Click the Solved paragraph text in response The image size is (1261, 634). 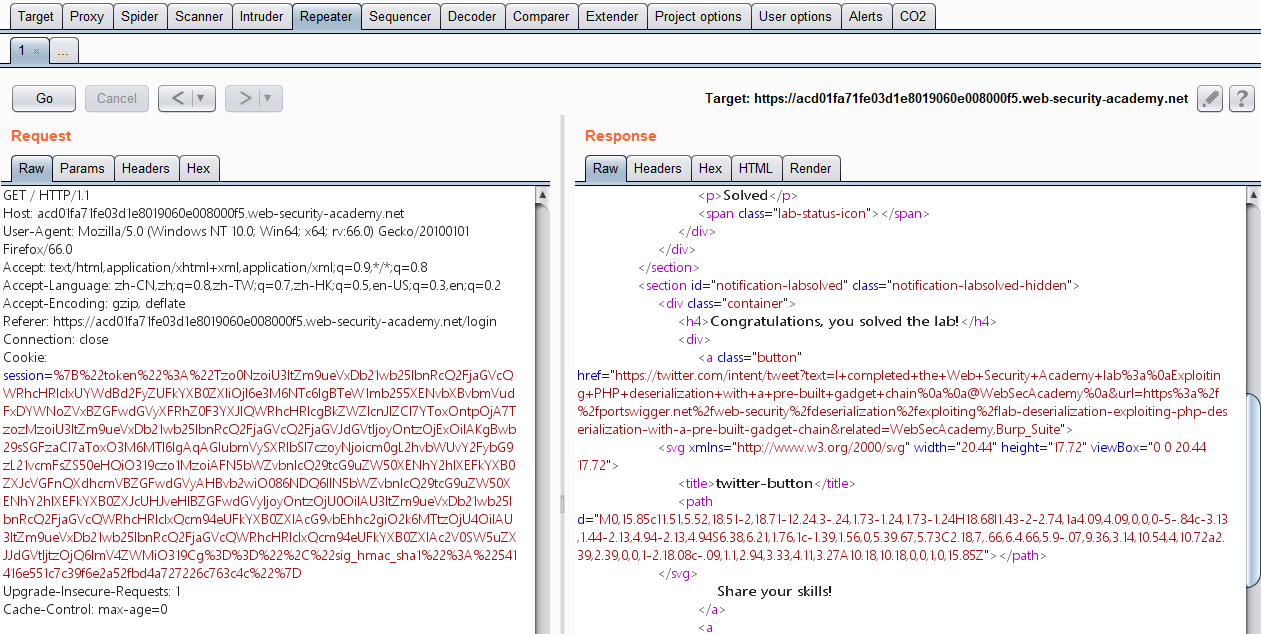click(745, 195)
